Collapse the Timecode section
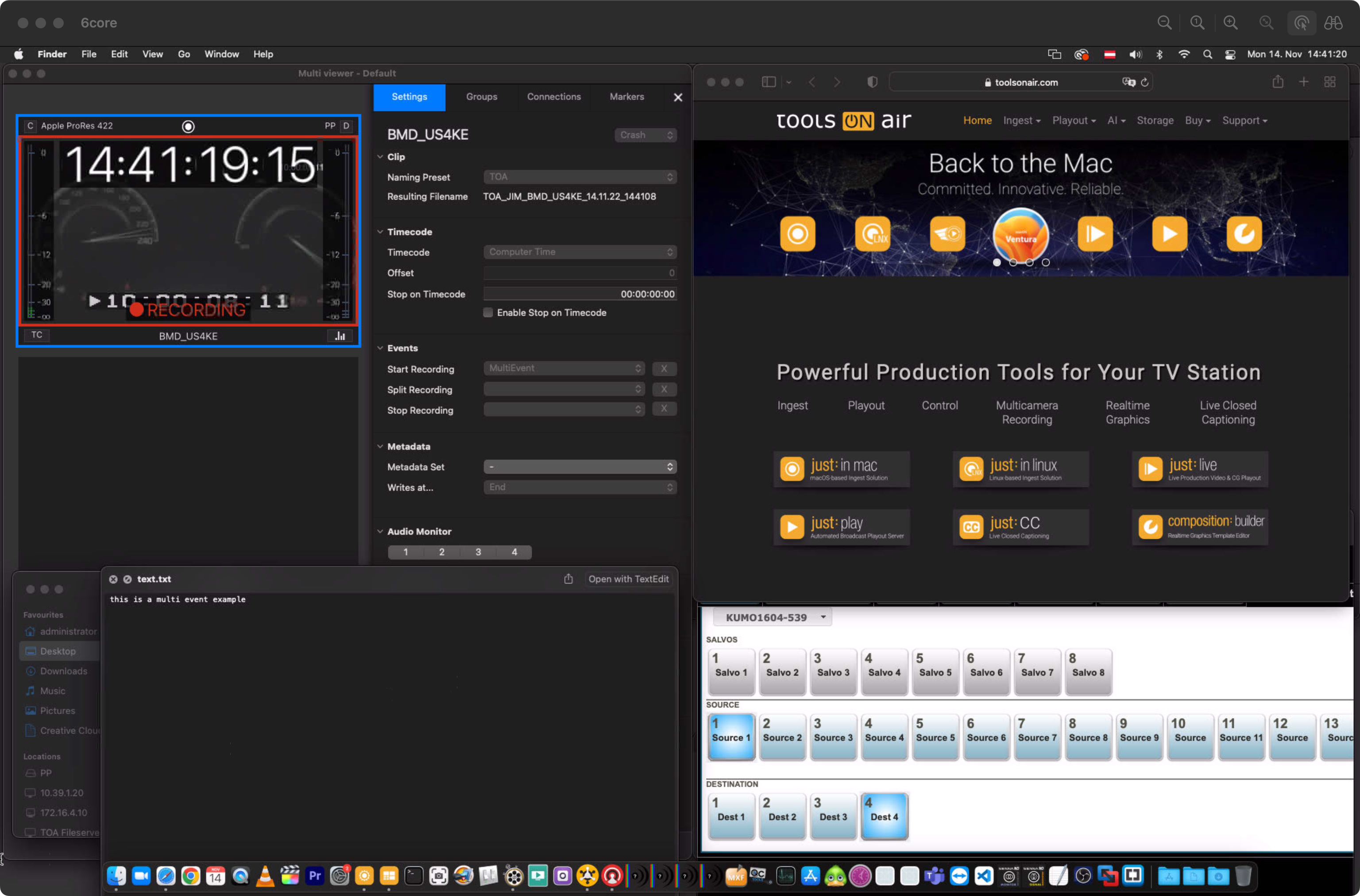1360x896 pixels. (x=380, y=232)
